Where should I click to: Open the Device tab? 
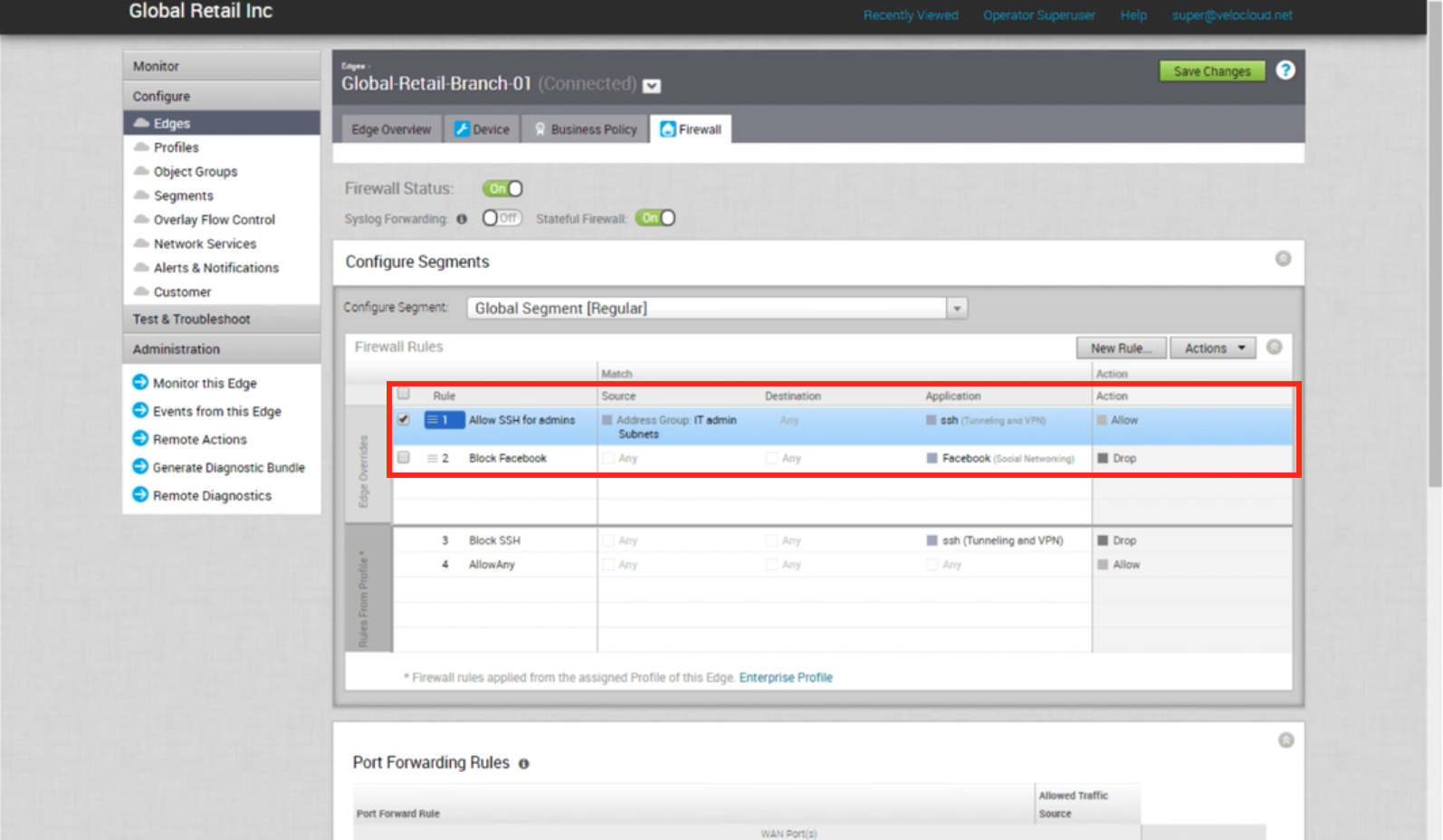483,129
